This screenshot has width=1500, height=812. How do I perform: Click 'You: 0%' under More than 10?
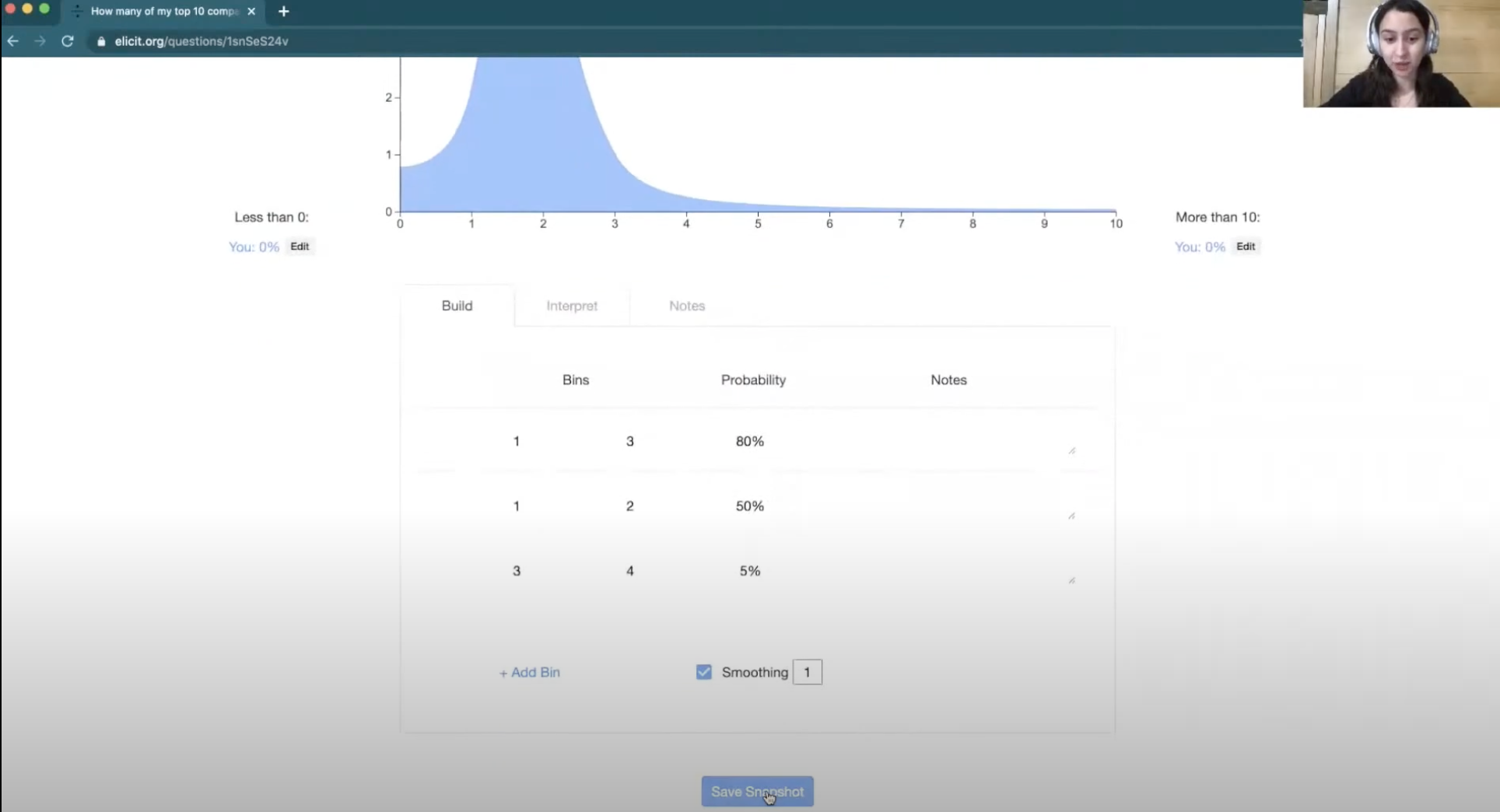[1200, 247]
